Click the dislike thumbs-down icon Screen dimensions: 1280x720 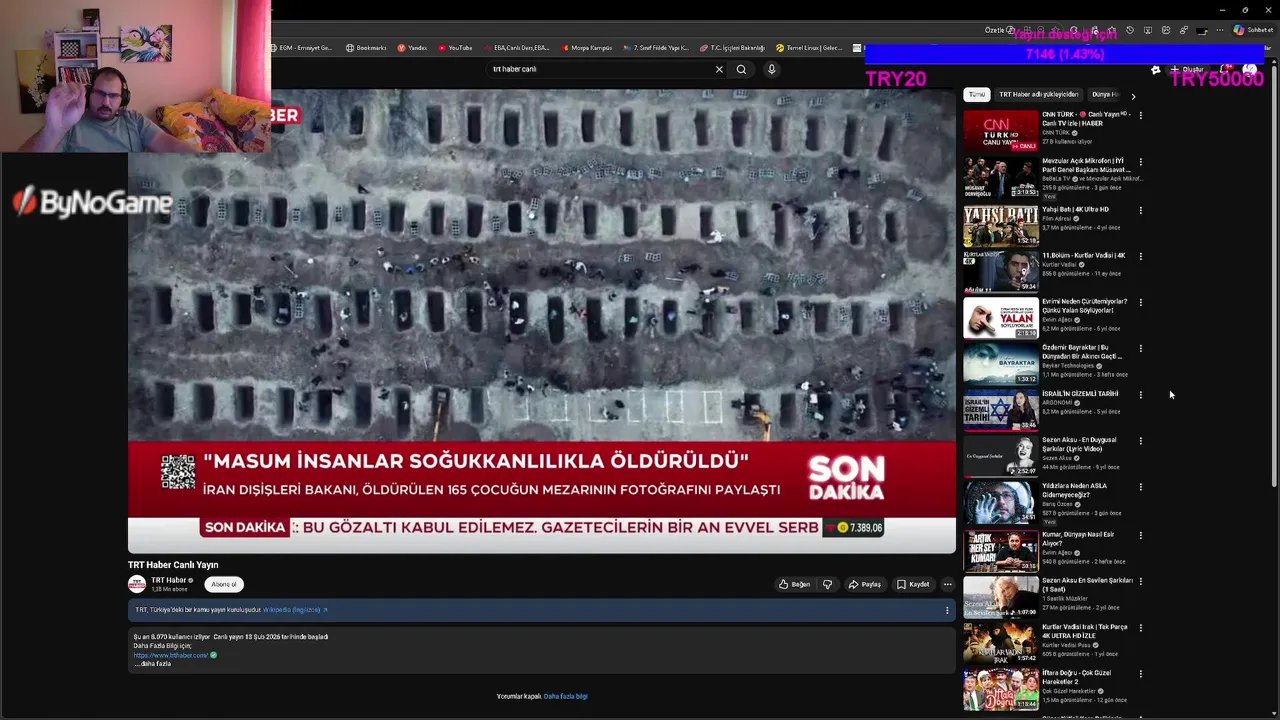click(x=827, y=584)
